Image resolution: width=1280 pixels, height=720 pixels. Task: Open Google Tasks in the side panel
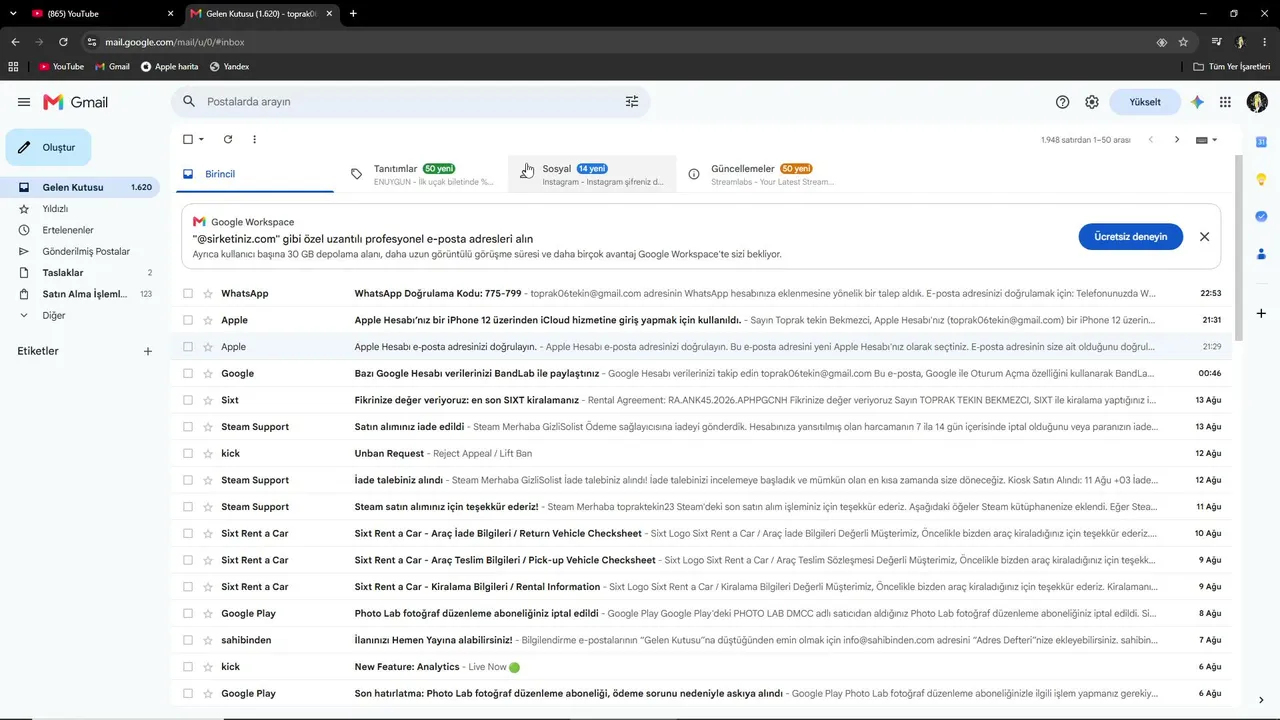(x=1261, y=216)
